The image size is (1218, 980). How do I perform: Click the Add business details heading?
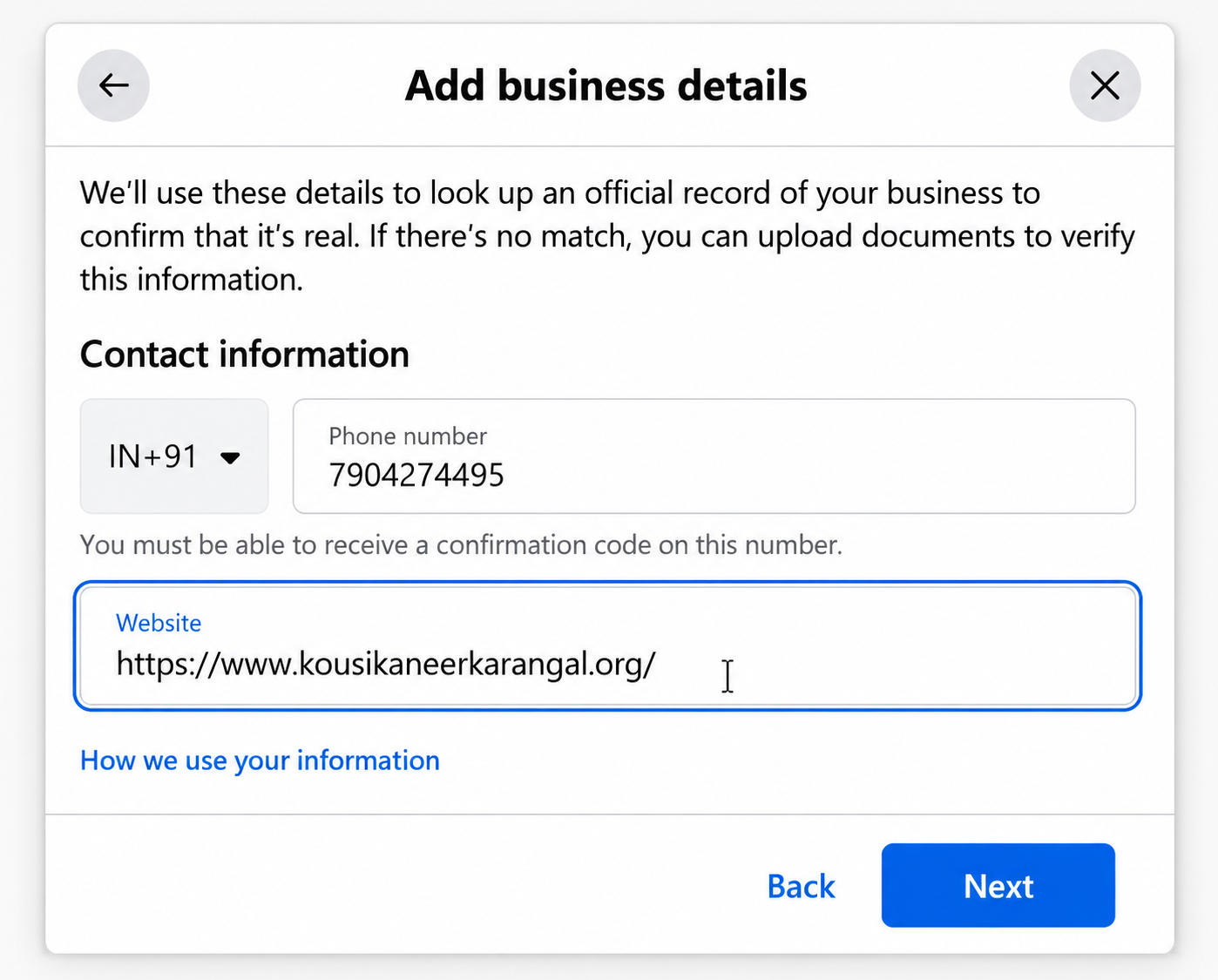(606, 85)
